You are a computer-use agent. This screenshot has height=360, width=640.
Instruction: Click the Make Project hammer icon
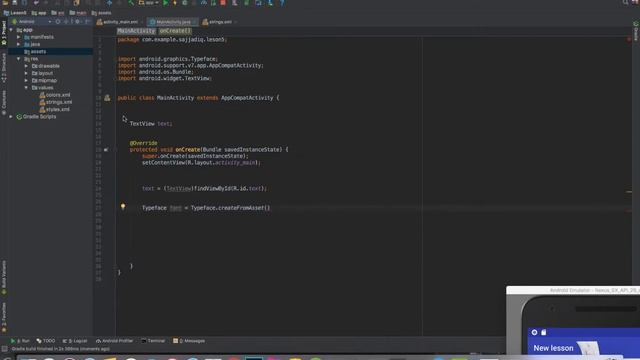click(131, 3)
